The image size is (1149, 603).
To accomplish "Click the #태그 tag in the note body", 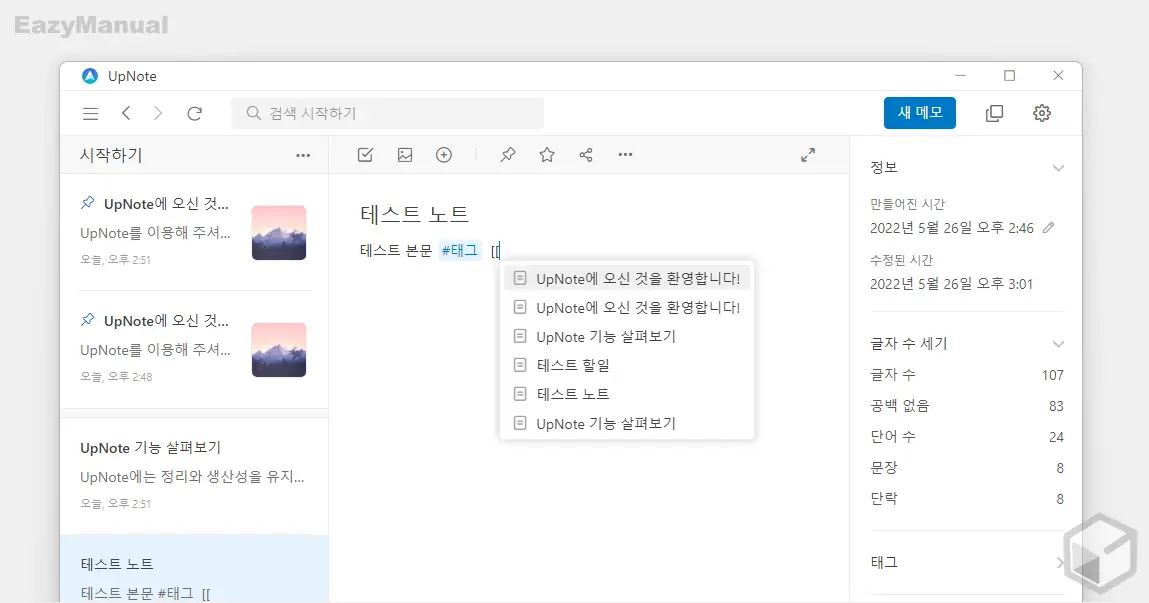I will pos(459,251).
